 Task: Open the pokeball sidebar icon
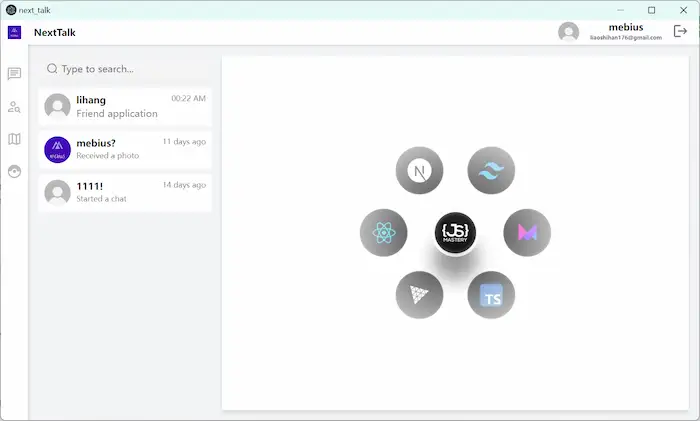[x=14, y=171]
